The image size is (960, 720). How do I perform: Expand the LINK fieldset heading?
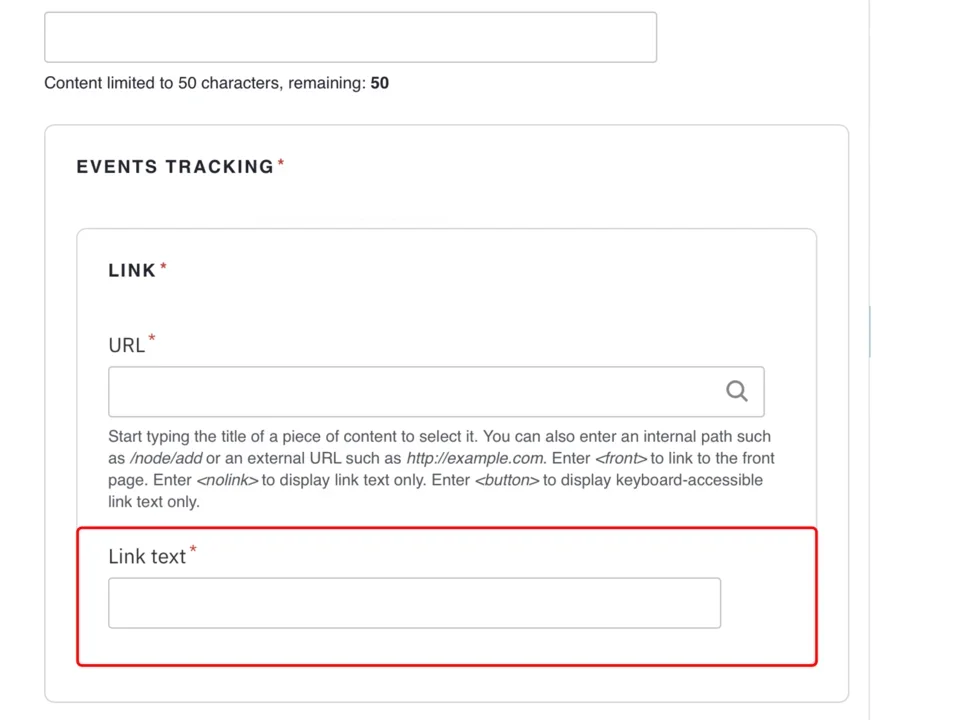point(131,270)
